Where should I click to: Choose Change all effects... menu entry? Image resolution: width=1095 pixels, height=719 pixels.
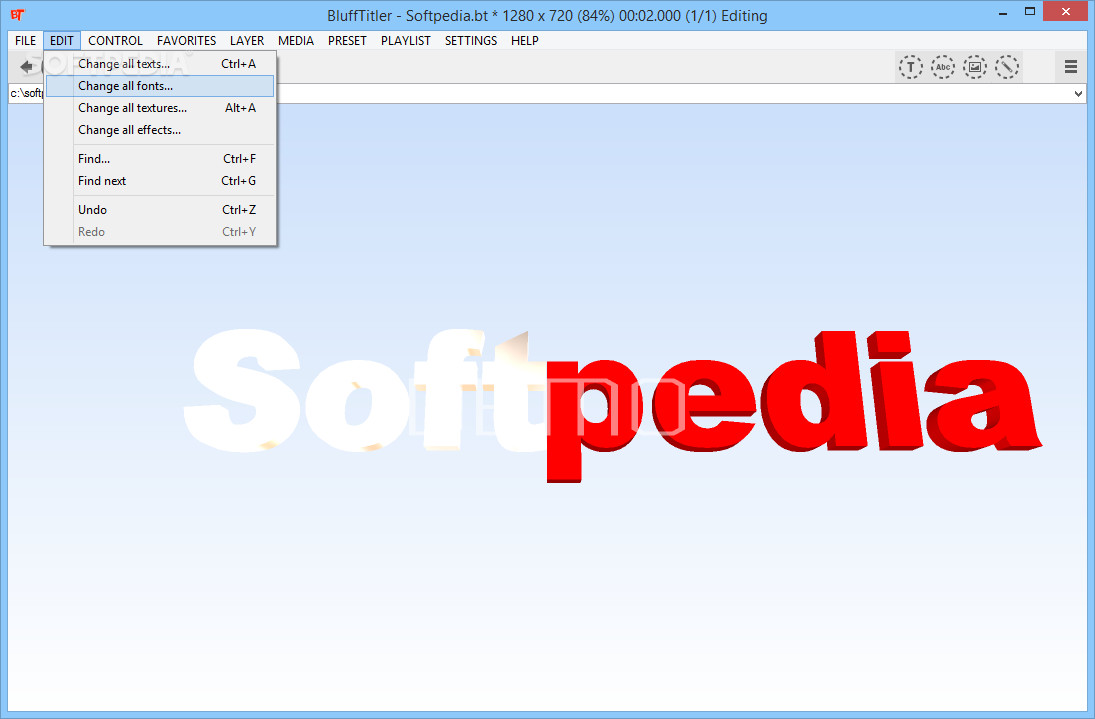click(x=160, y=130)
